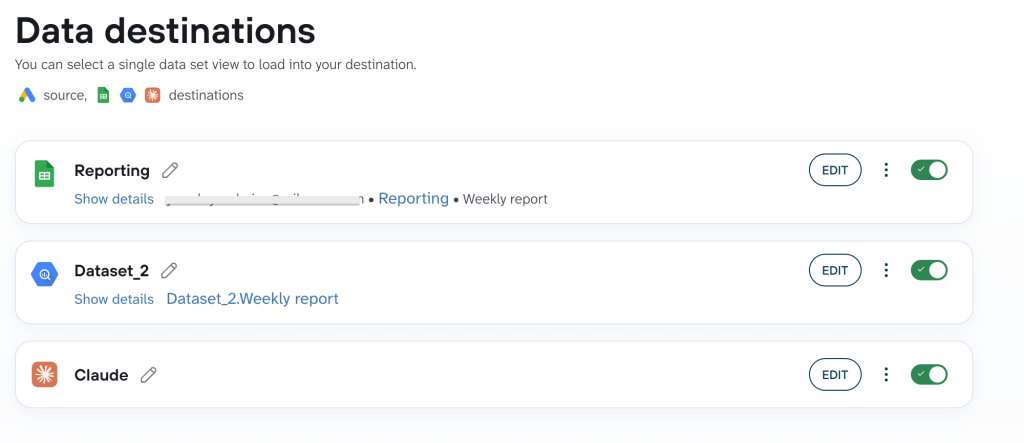Rename Claude using its pencil icon
1024x443 pixels.
coord(149,375)
